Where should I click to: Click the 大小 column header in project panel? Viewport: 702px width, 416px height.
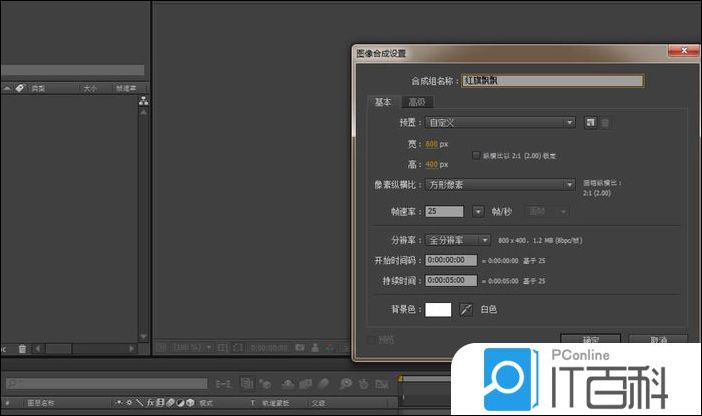click(90, 88)
